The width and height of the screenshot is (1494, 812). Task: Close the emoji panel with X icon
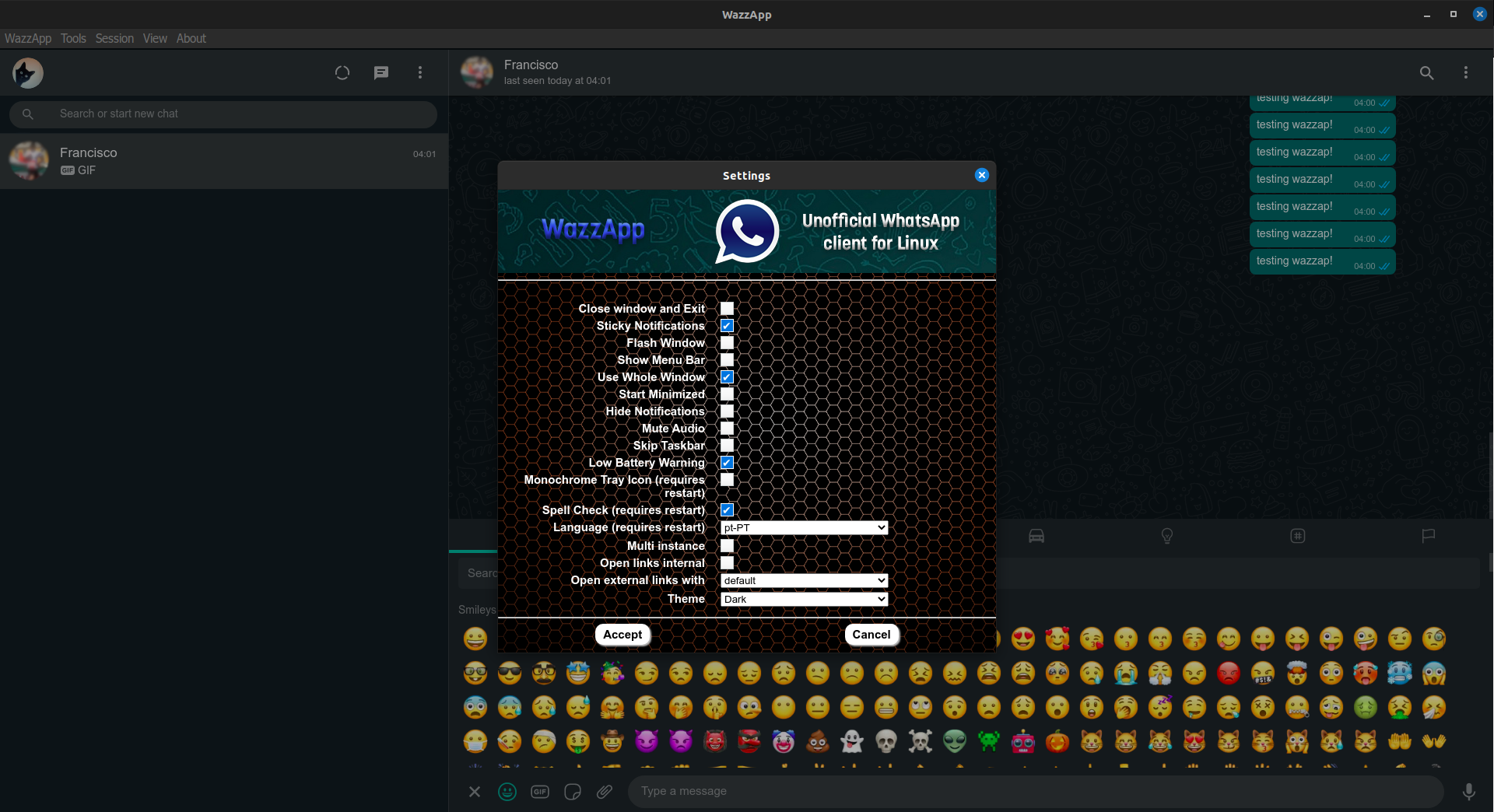475,792
